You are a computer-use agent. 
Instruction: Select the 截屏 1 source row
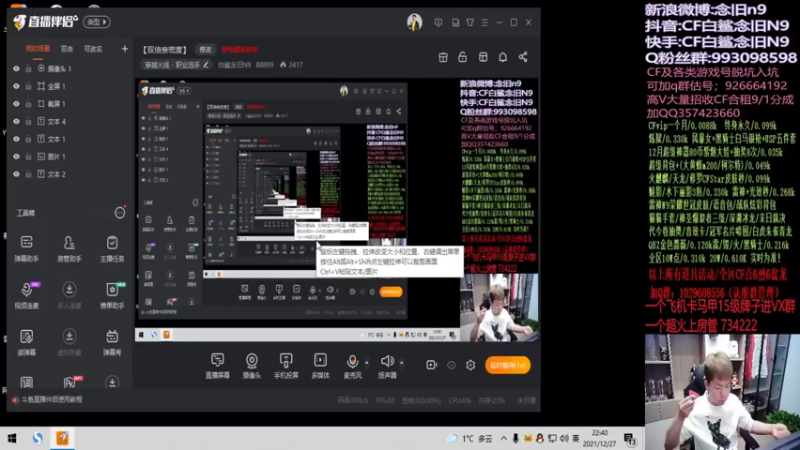[x=69, y=104]
